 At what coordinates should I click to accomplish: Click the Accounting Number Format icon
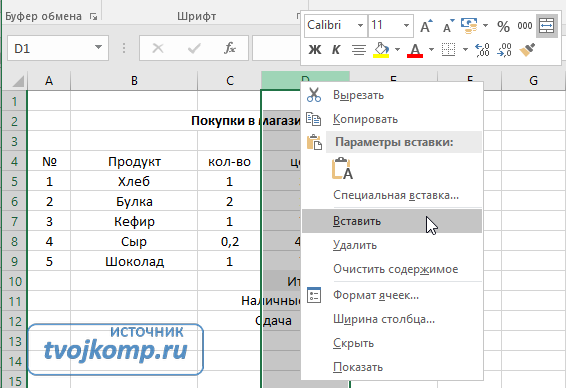pos(469,26)
